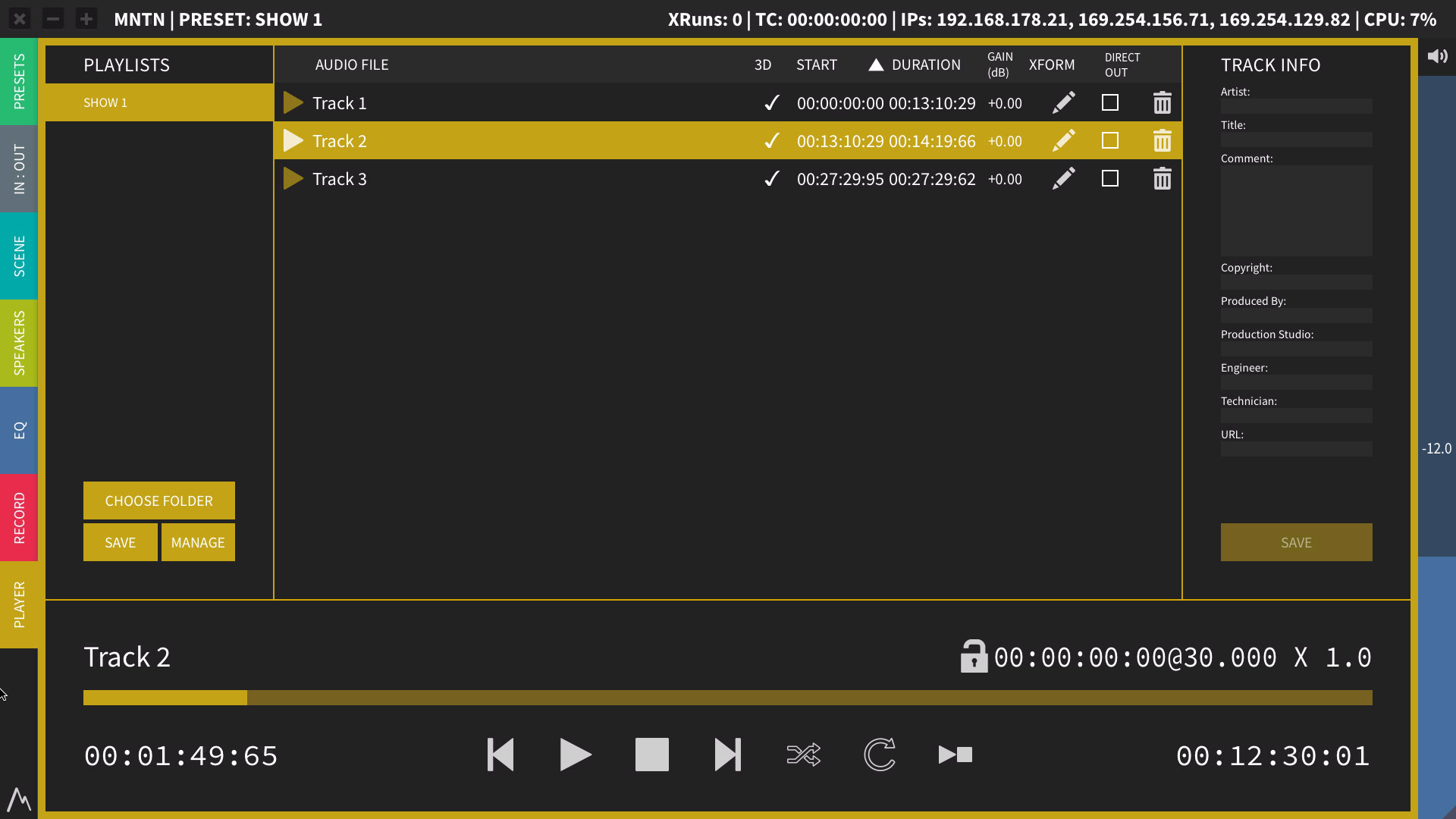Start playback with the main play button
The width and height of the screenshot is (1456, 819).
(x=576, y=755)
